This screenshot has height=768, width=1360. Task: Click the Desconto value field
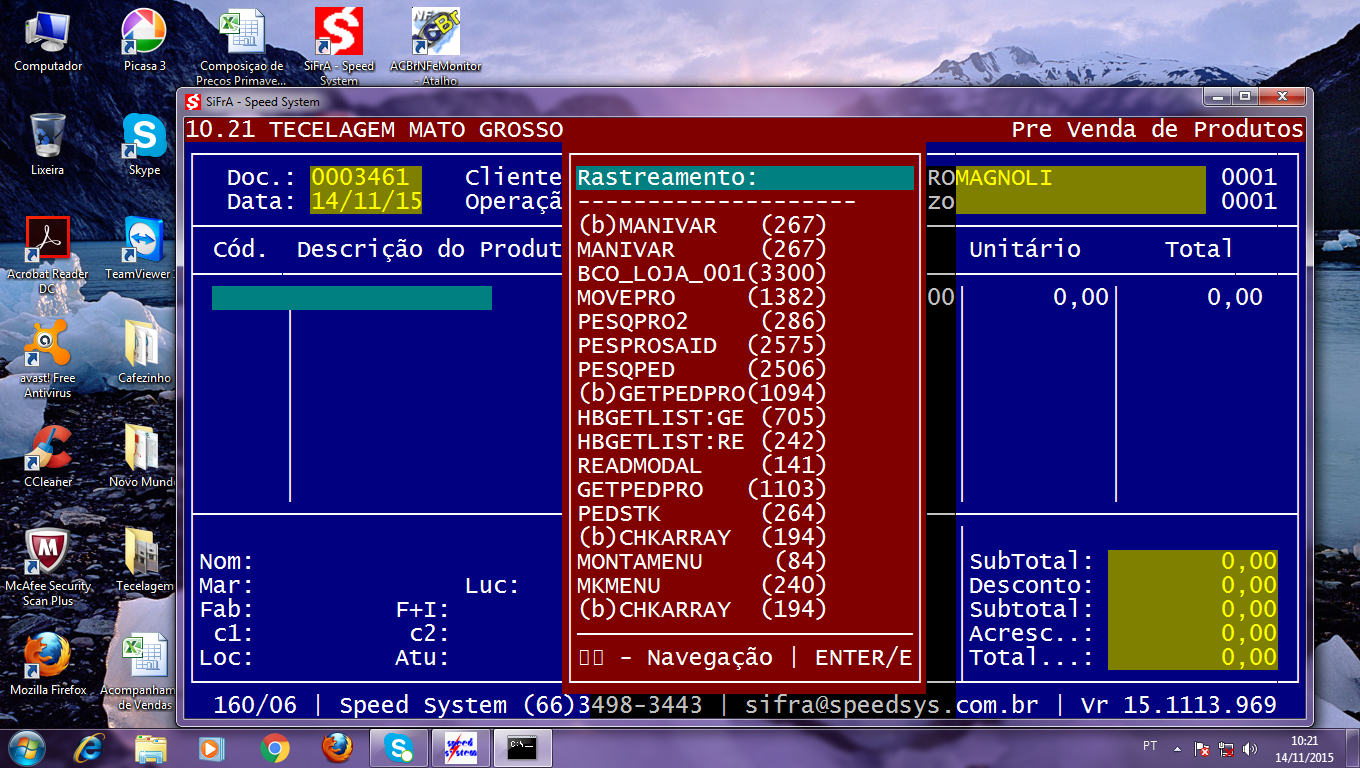tap(1193, 586)
